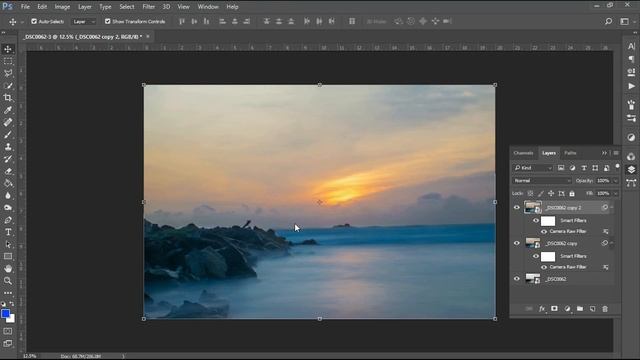Lock all with padlock icon
The width and height of the screenshot is (640, 360).
pyautogui.click(x=572, y=193)
